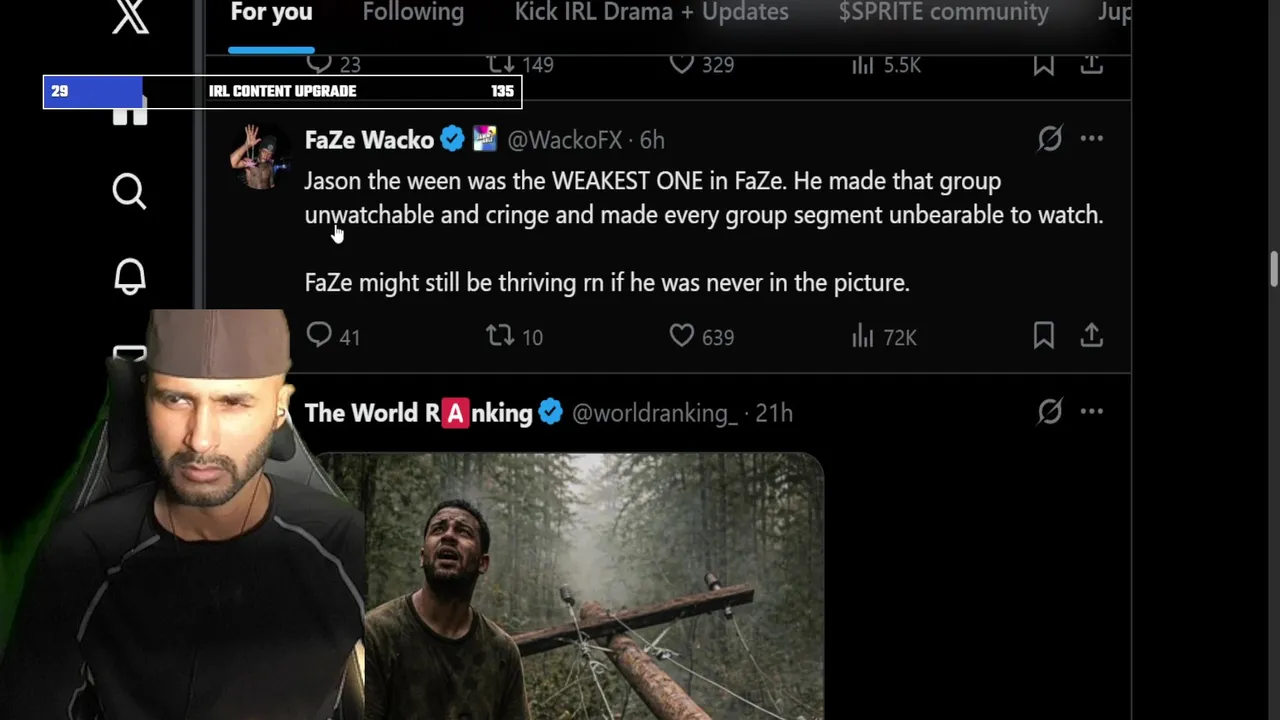Open more options on World Ranking post
The width and height of the screenshot is (1280, 720).
[1091, 411]
